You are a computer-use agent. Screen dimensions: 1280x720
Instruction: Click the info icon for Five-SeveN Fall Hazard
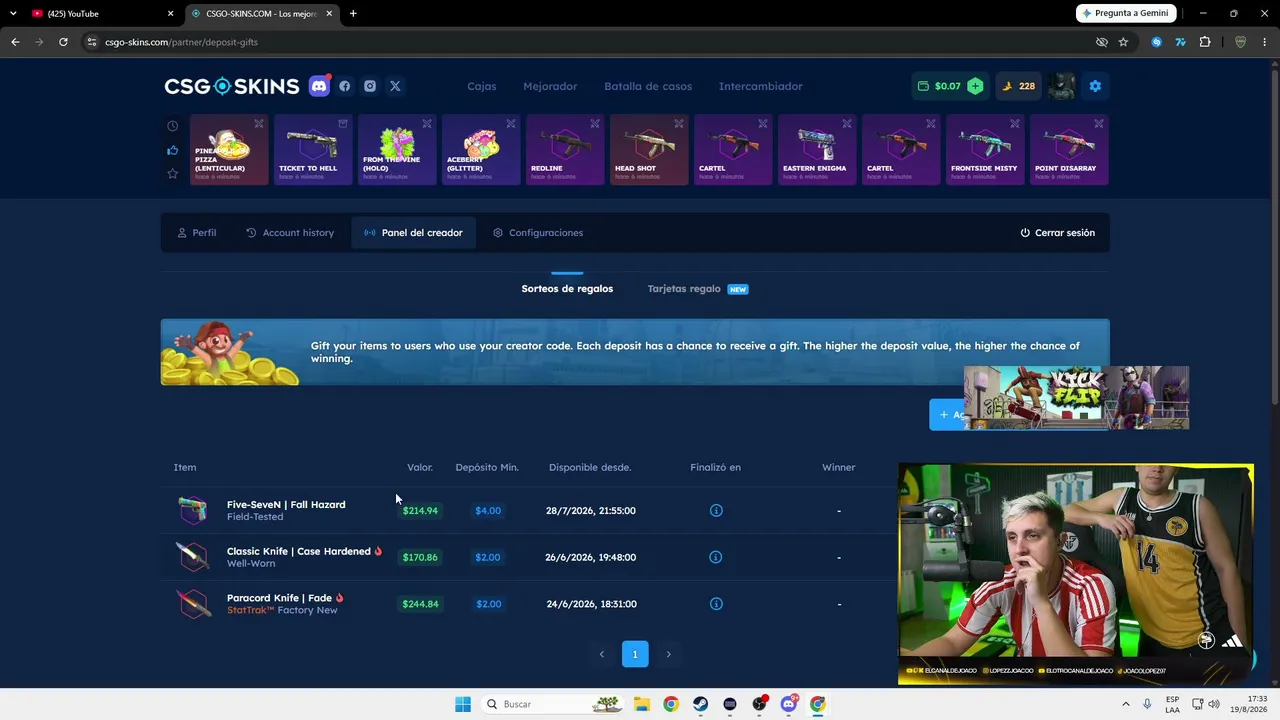[x=716, y=510]
